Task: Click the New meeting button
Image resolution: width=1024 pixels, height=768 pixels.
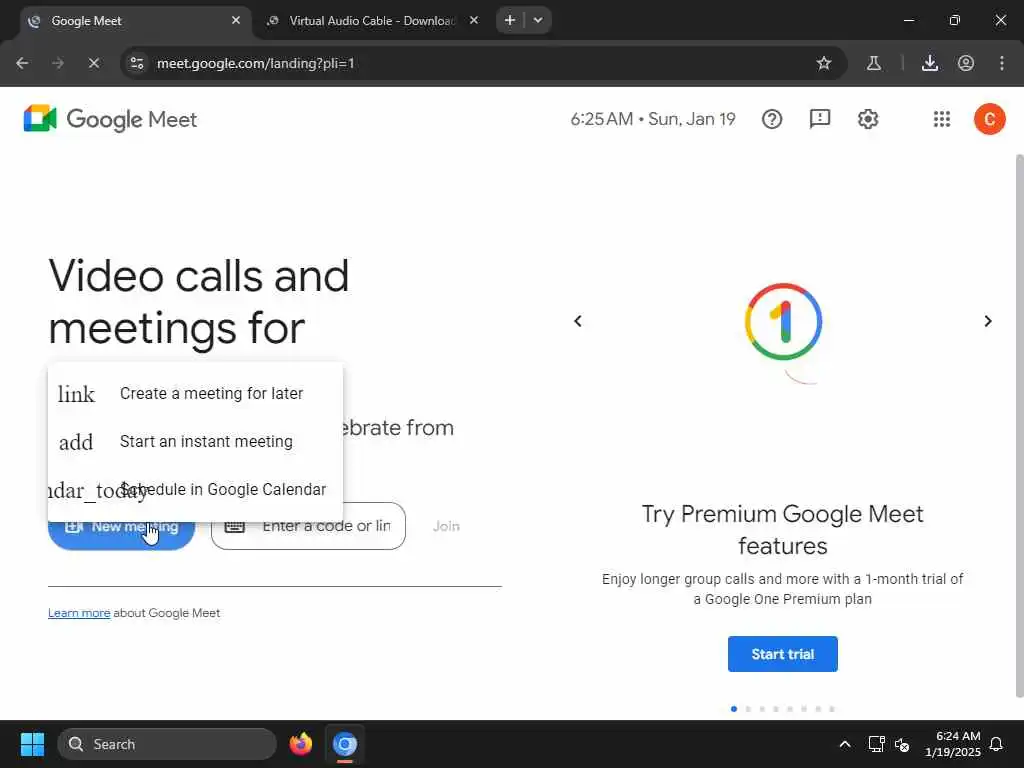Action: [x=121, y=534]
